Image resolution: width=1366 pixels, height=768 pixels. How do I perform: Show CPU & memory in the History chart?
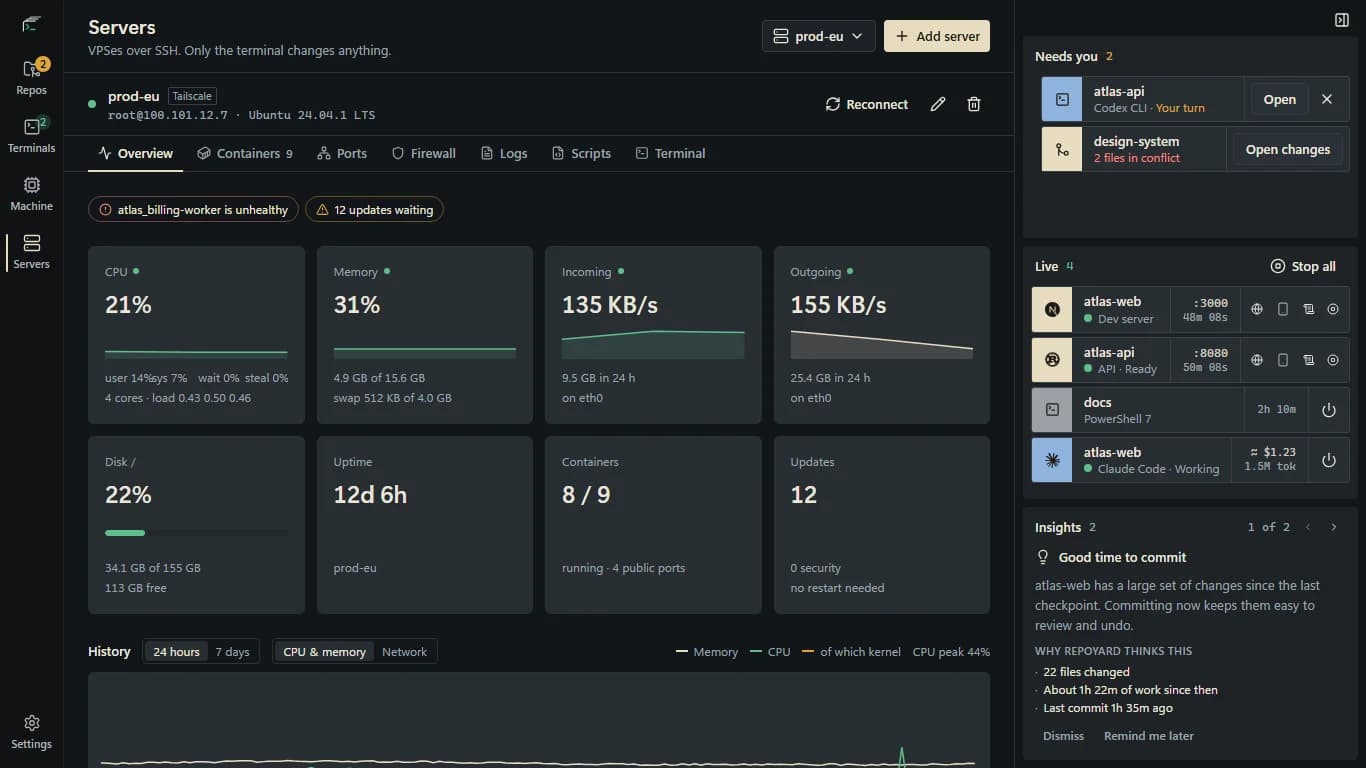coord(324,652)
